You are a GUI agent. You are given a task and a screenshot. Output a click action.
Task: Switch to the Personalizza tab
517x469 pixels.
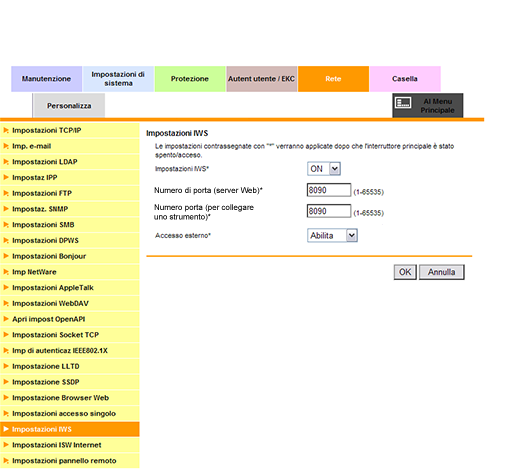pyautogui.click(x=69, y=106)
